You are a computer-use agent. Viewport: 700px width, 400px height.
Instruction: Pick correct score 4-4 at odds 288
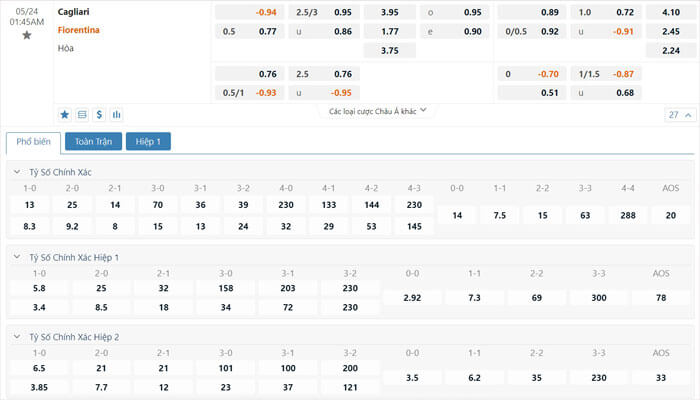[628, 216]
